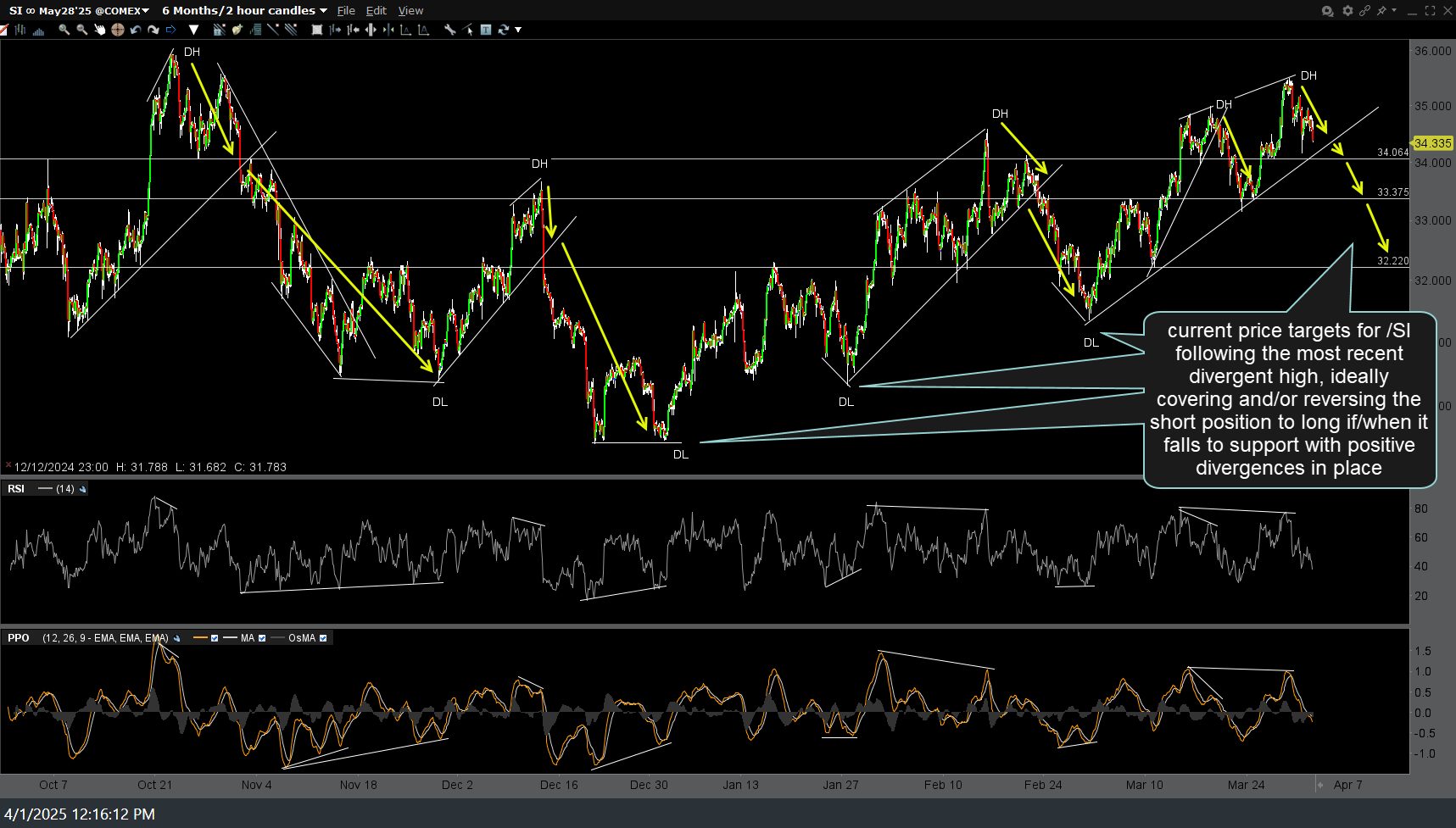Viewport: 1456px width, 828px height.
Task: Open the View menu
Action: pos(410,10)
